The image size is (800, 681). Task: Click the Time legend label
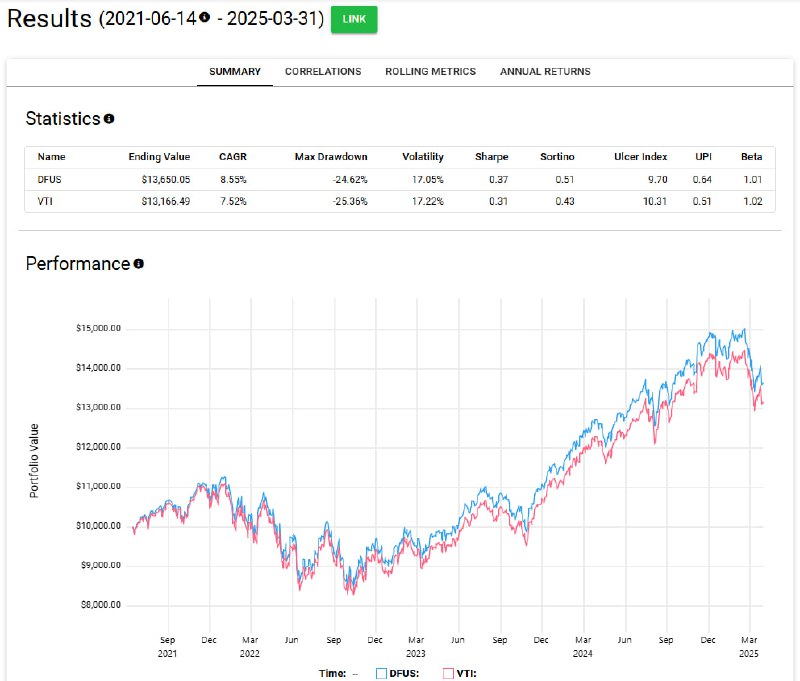[x=333, y=674]
